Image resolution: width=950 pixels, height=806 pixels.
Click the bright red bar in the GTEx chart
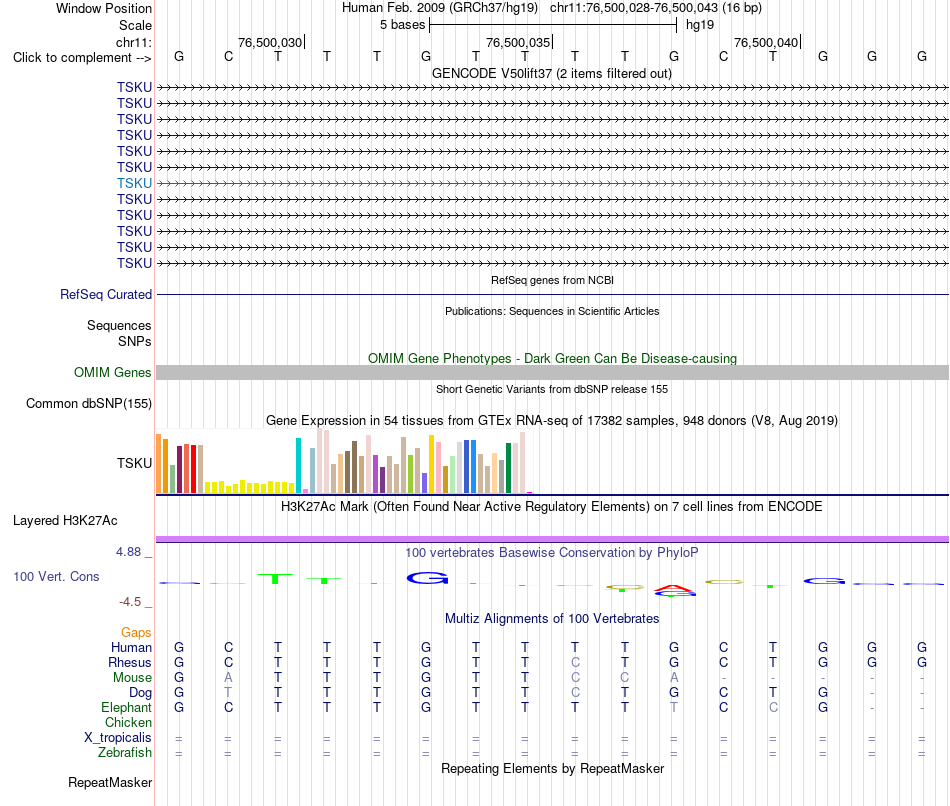click(x=193, y=469)
